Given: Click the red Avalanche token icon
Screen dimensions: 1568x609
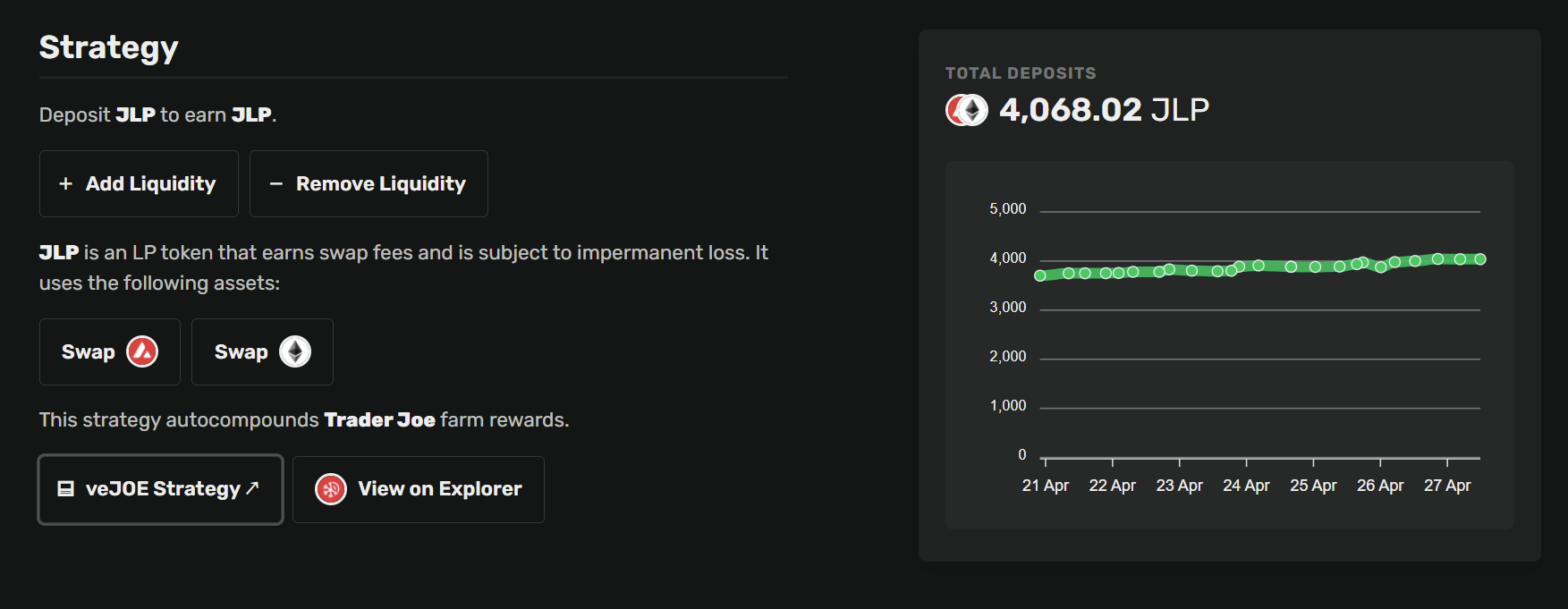Looking at the screenshot, I should (x=142, y=351).
